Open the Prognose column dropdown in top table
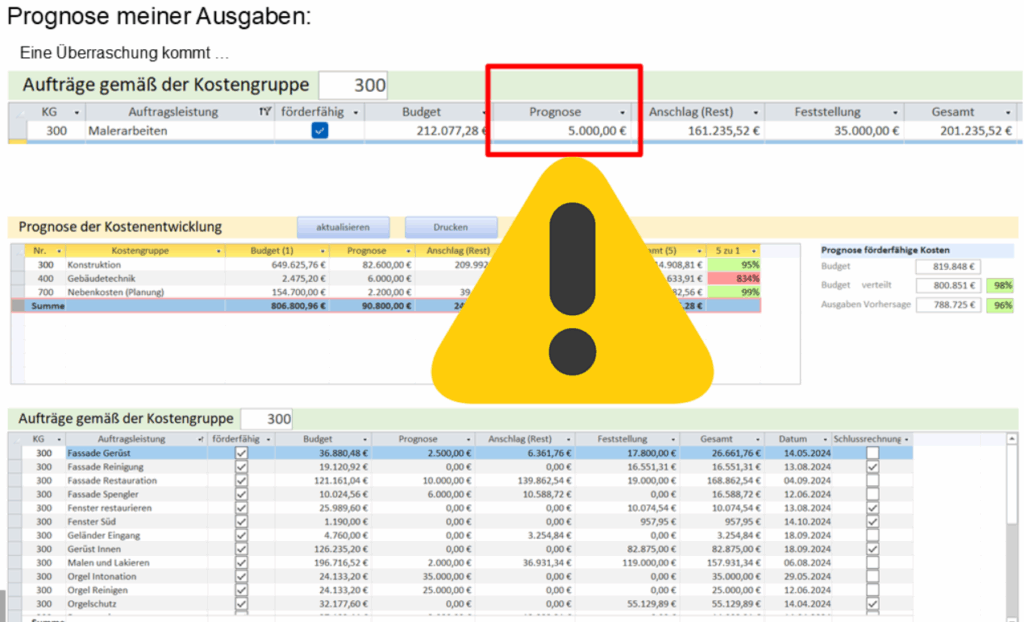This screenshot has height=622, width=1024. 623,112
